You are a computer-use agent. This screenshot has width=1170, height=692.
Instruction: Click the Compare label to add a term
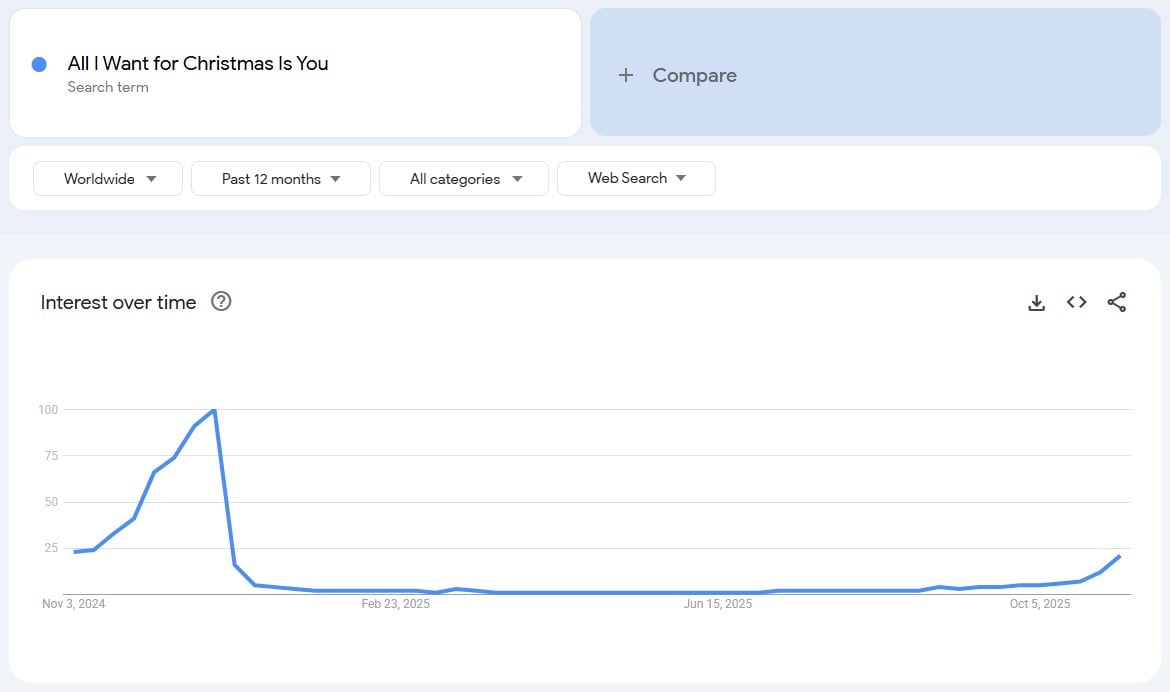[694, 75]
